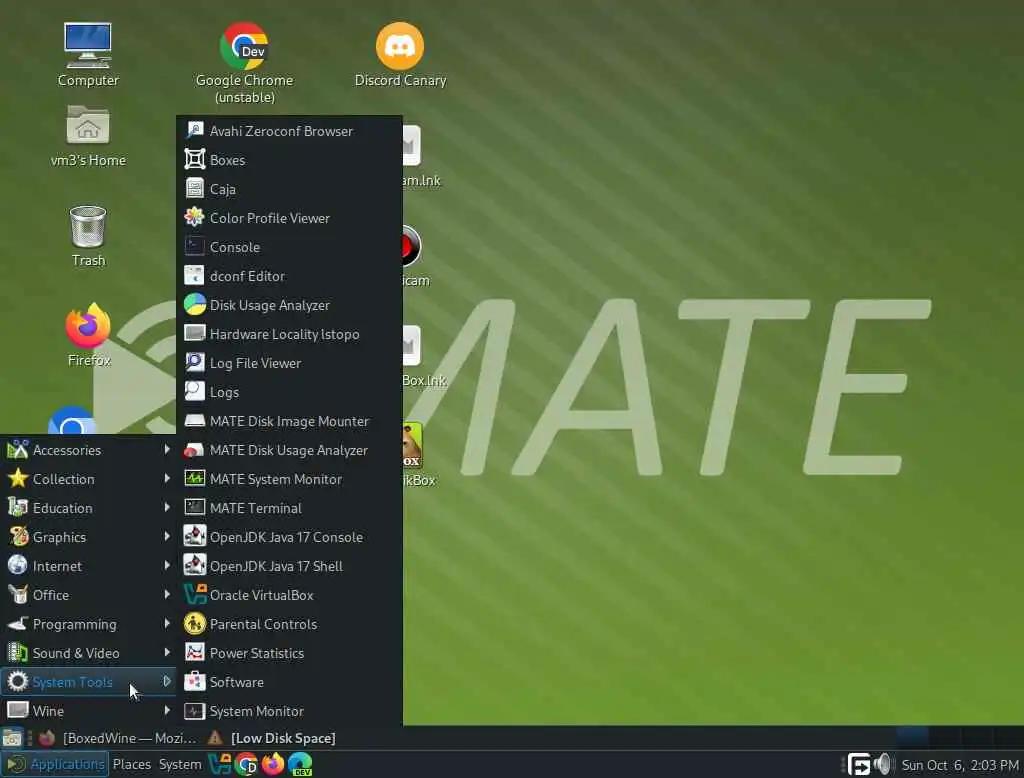The width and height of the screenshot is (1024, 778).
Task: Click the Low Disk Space warning icon
Action: point(215,737)
